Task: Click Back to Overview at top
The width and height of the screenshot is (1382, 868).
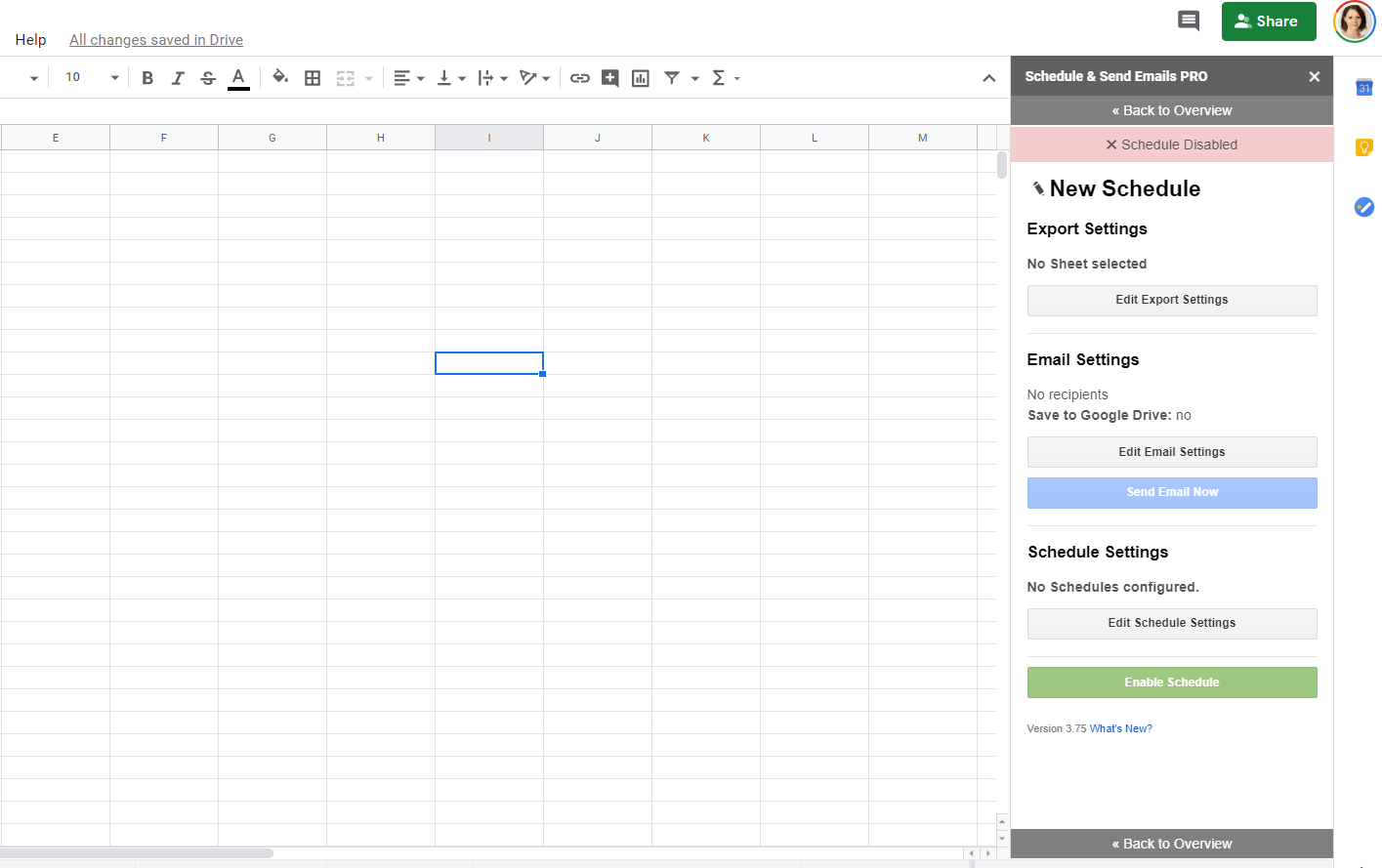Action: point(1172,110)
